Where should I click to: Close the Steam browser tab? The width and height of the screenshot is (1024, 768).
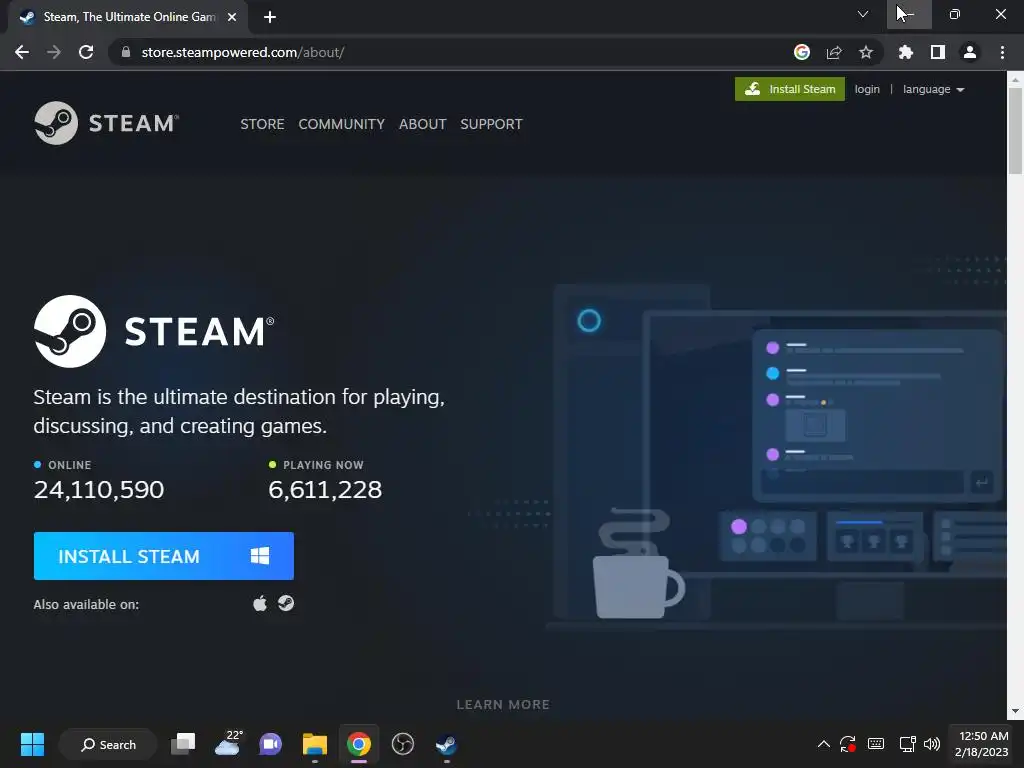(x=232, y=17)
